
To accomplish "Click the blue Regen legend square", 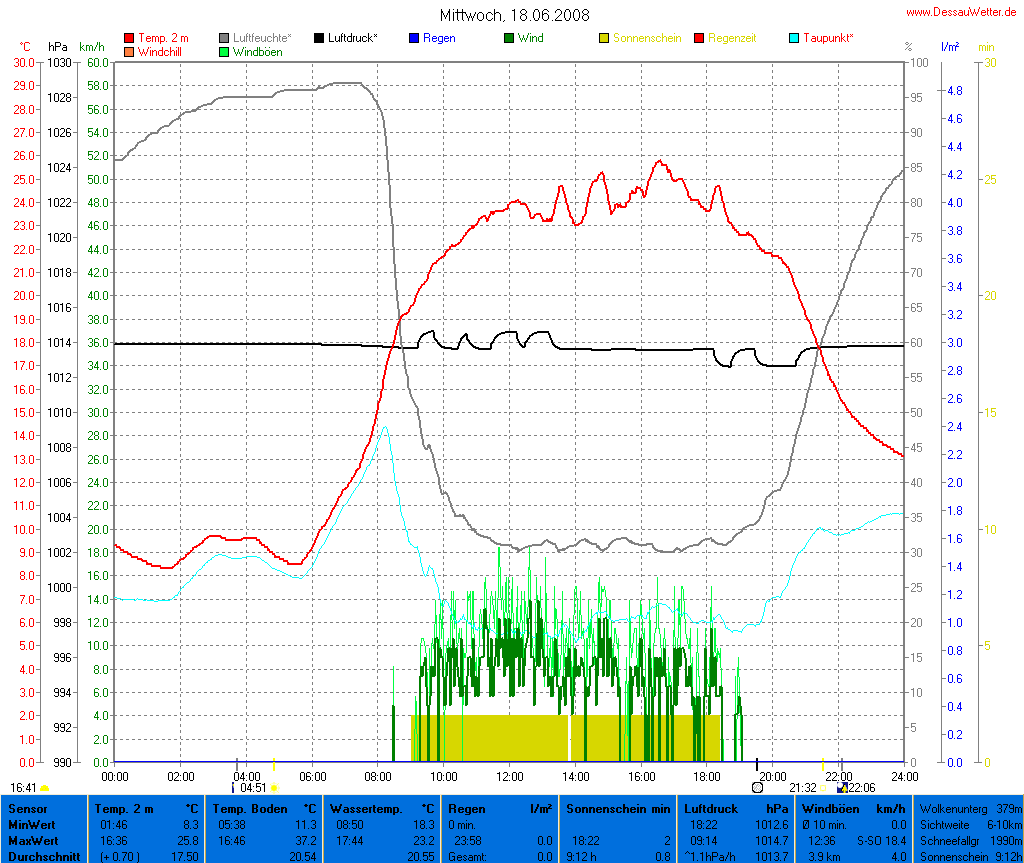I will 414,38.
